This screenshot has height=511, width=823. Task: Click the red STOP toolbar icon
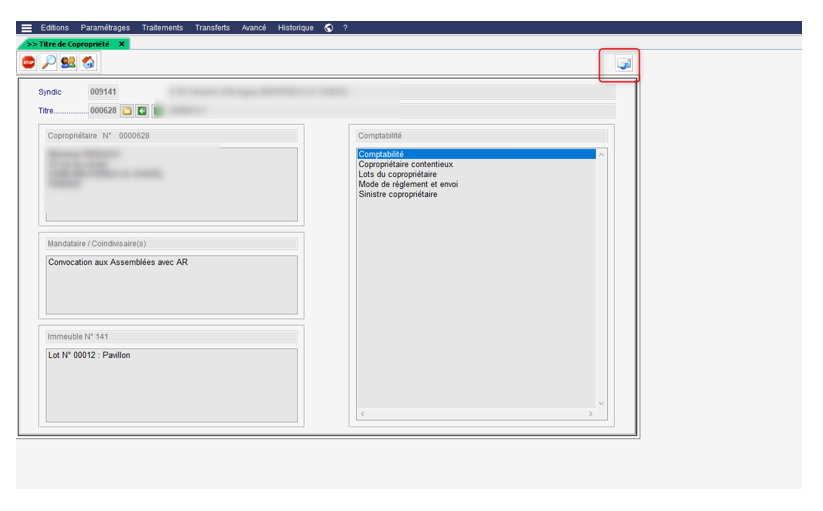tap(28, 62)
